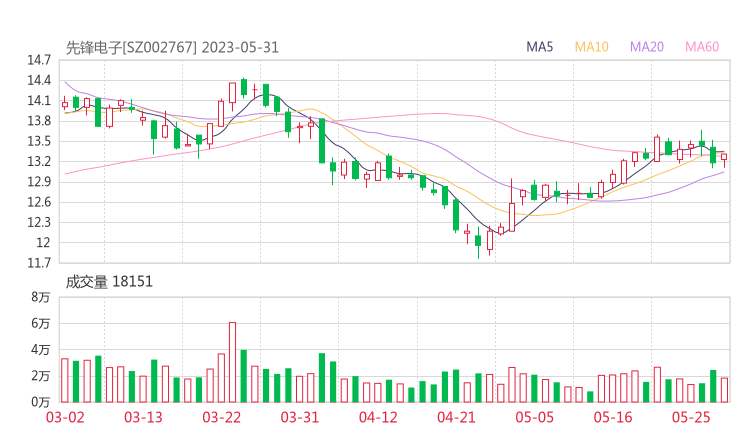Click the 04-21 date axis label
Image resolution: width=740 pixels, height=440 pixels.
click(x=456, y=417)
